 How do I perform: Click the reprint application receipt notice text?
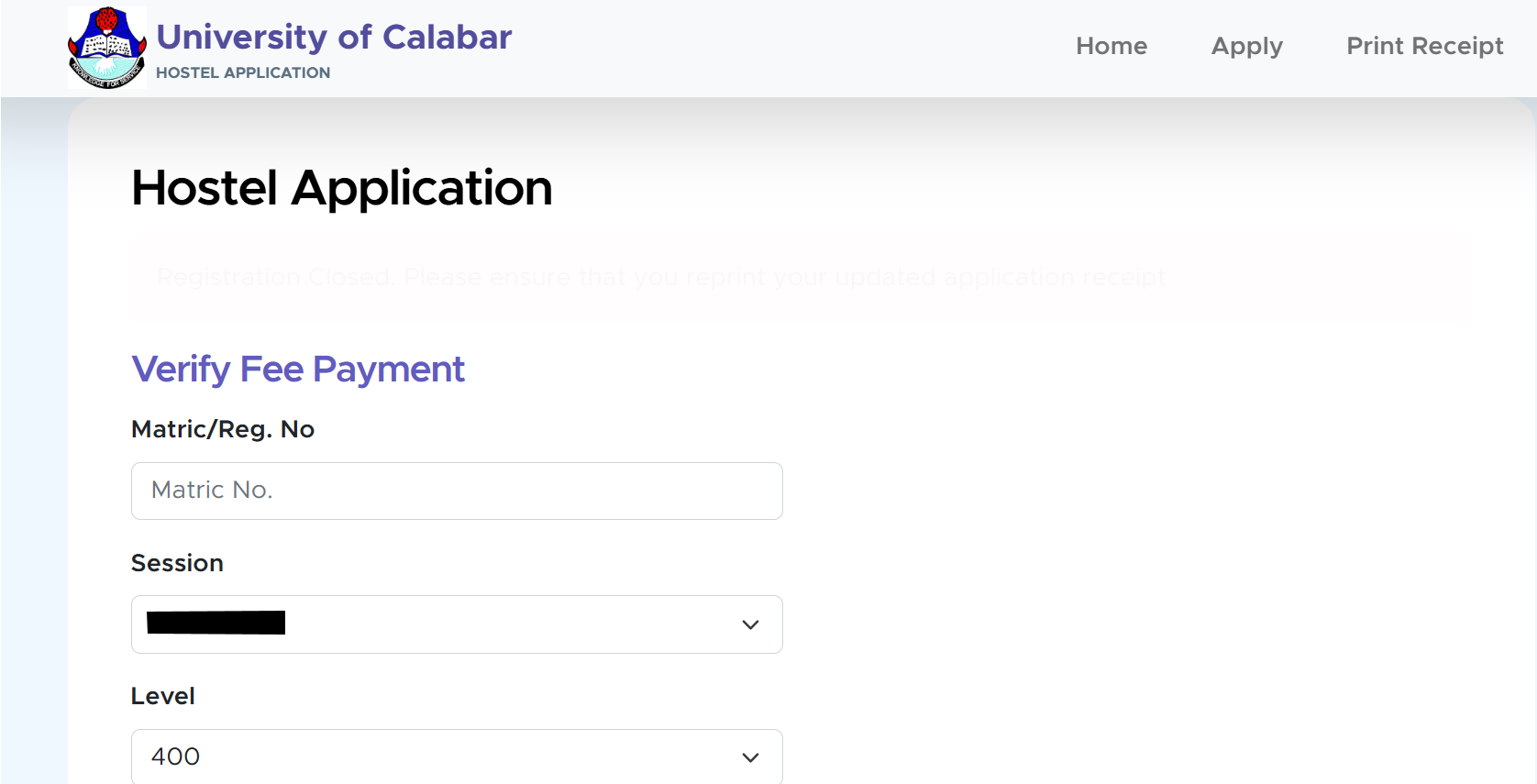(x=825, y=277)
